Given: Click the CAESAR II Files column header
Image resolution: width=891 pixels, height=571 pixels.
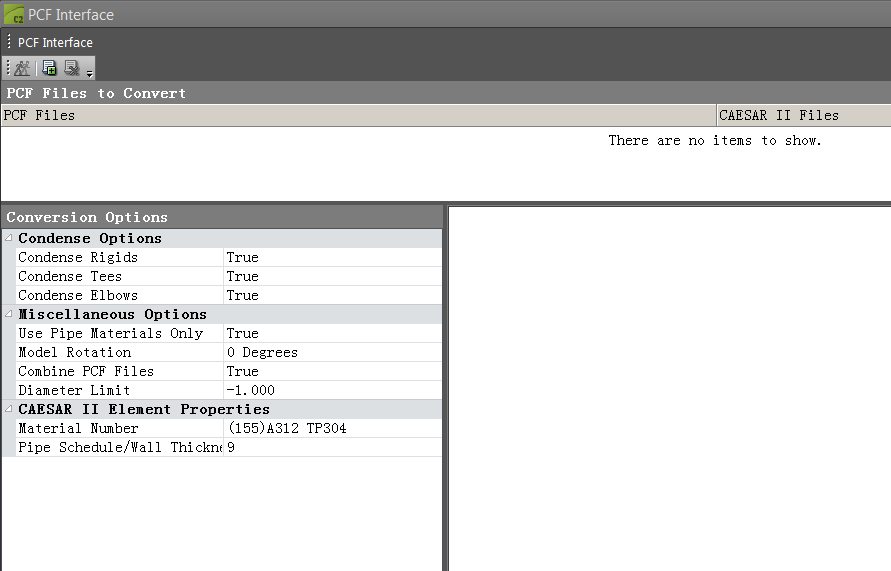Looking at the screenshot, I should 803,115.
